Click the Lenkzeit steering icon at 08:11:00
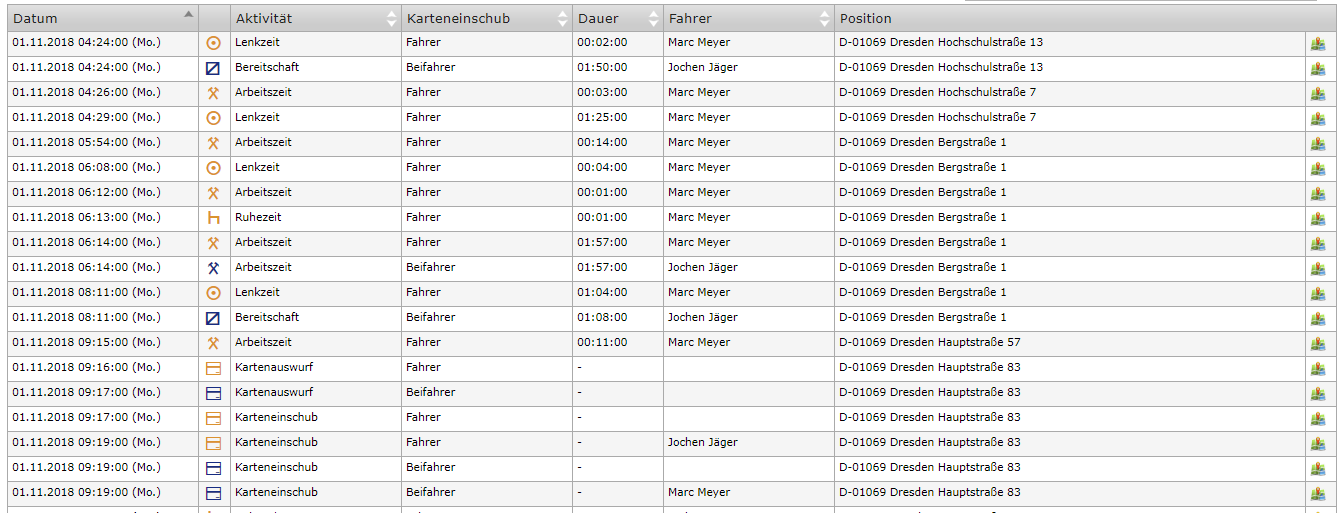 click(213, 293)
